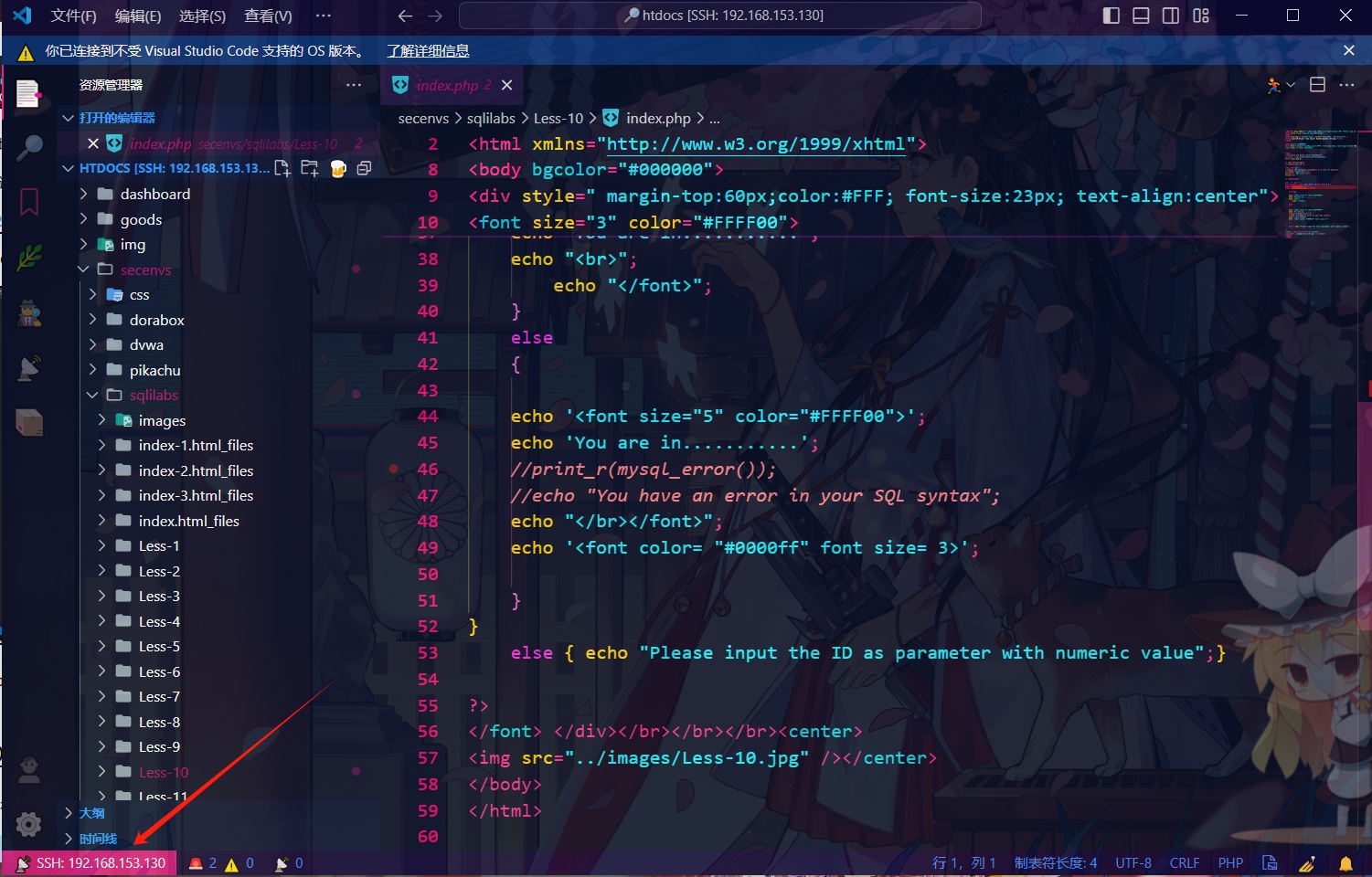Click the beer mug refresh icon in explorer
Viewport: 1372px width, 877px height.
click(x=337, y=168)
